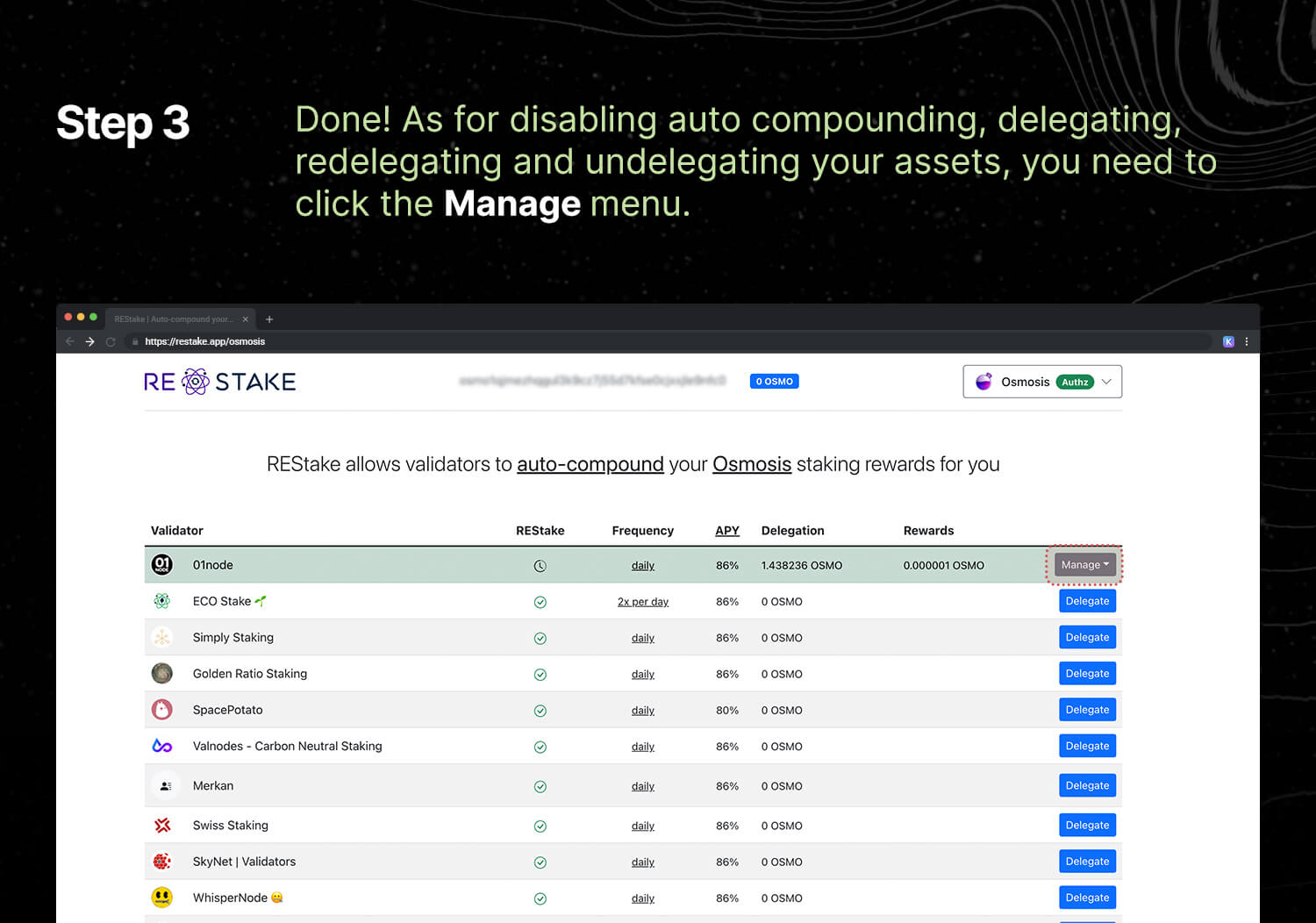Click daily frequency link for Simply Staking
Image resolution: width=1316 pixels, height=923 pixels.
click(x=643, y=638)
